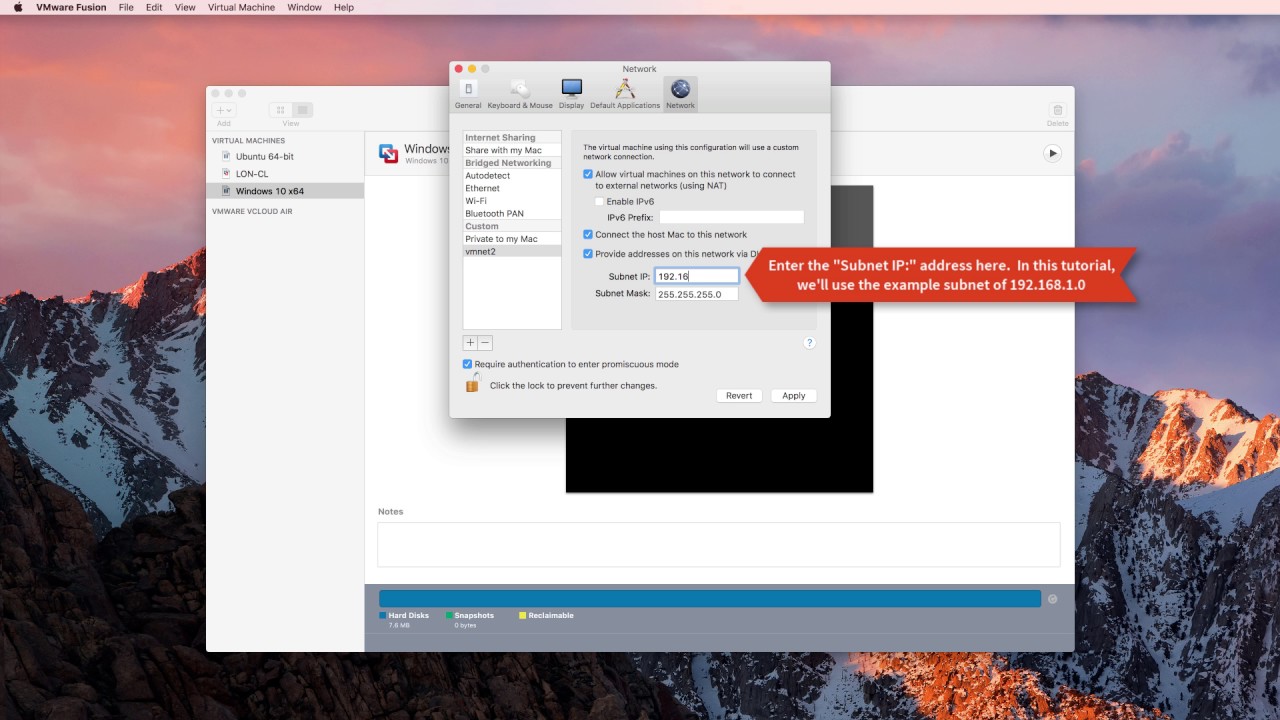The width and height of the screenshot is (1280, 720).
Task: Toggle Provide addresses on this network checkbox
Action: (x=588, y=254)
